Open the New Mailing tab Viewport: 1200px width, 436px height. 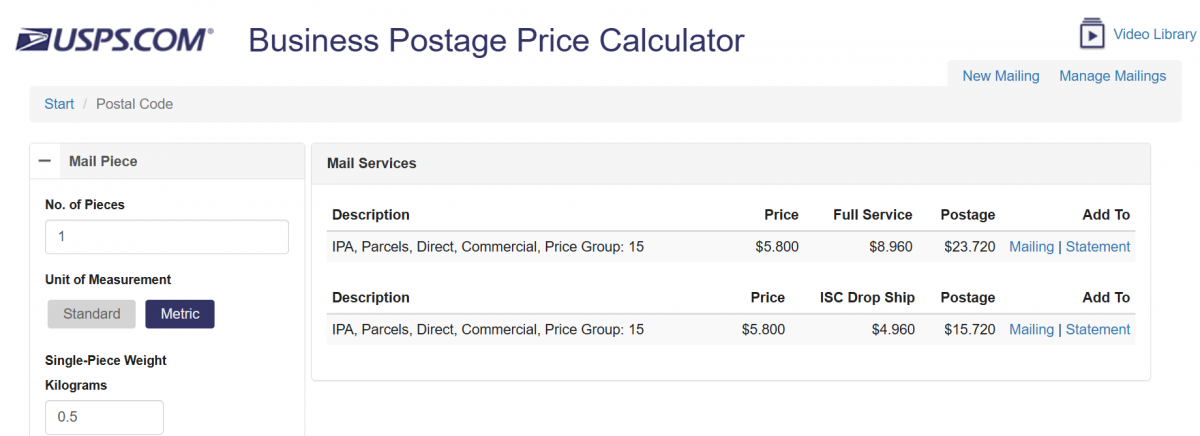pyautogui.click(x=1000, y=76)
